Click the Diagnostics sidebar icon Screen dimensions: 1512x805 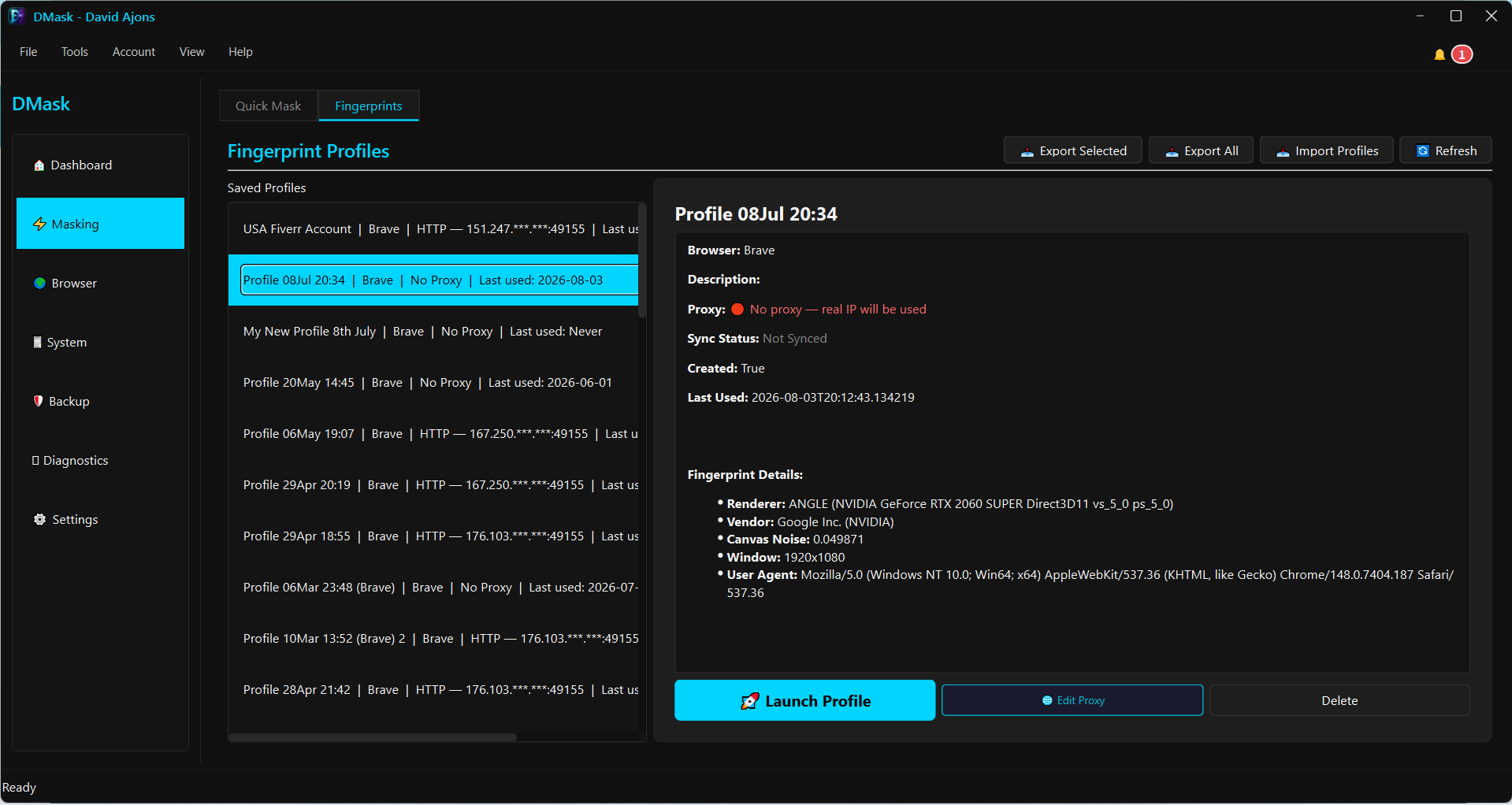tap(35, 461)
